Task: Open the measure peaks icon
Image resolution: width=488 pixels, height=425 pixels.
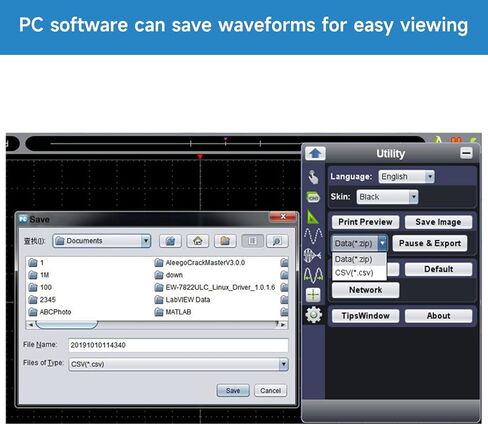Action: coord(313,275)
